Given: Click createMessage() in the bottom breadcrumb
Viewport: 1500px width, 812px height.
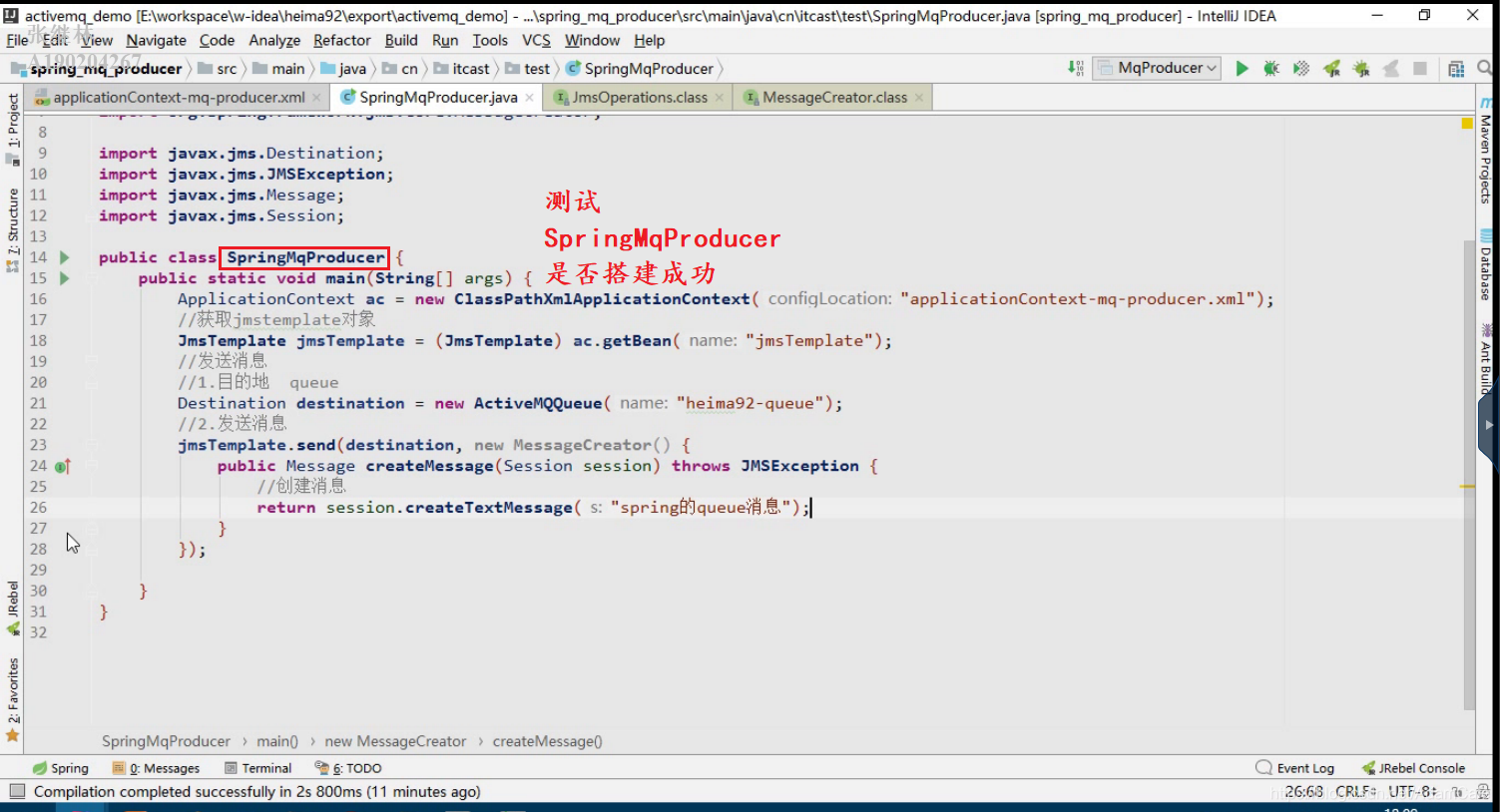Looking at the screenshot, I should [547, 741].
